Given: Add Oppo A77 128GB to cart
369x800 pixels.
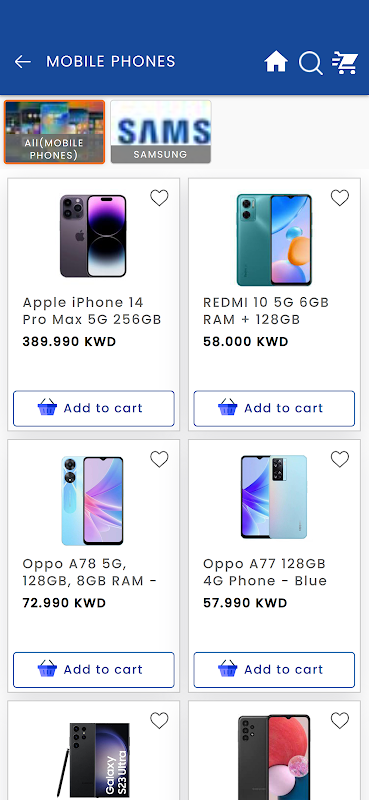Looking at the screenshot, I should pos(274,669).
